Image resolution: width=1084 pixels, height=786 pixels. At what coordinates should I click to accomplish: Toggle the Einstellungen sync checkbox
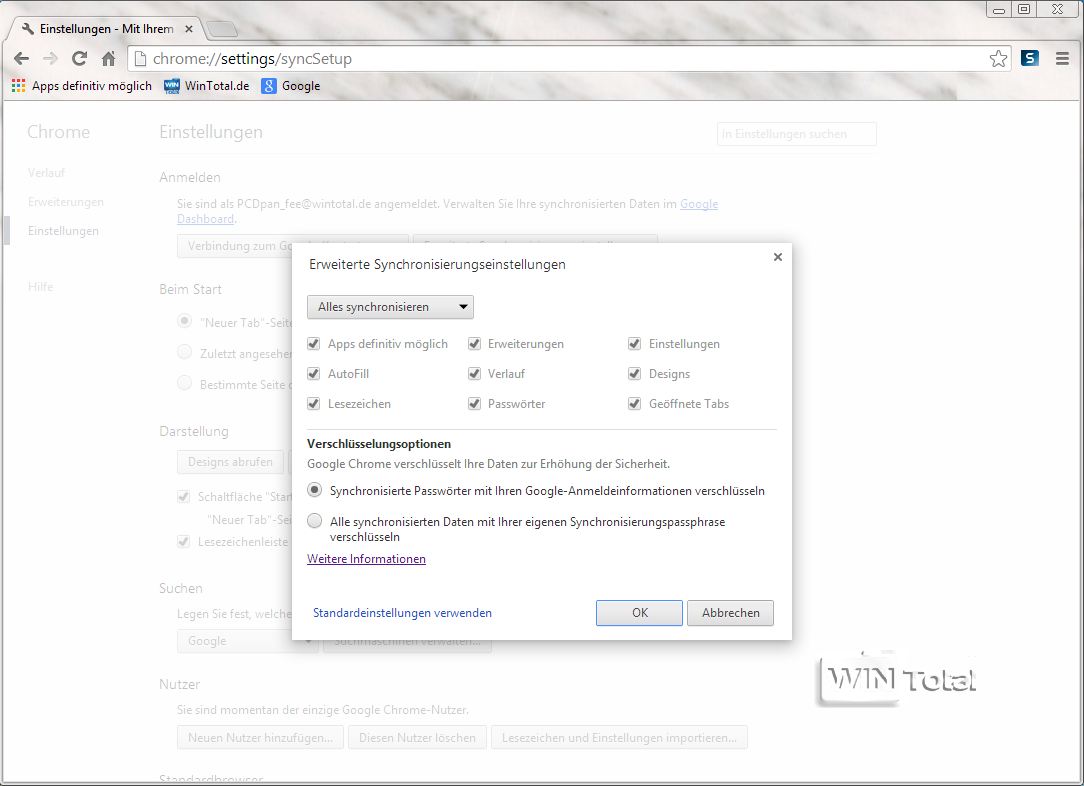[x=635, y=344]
